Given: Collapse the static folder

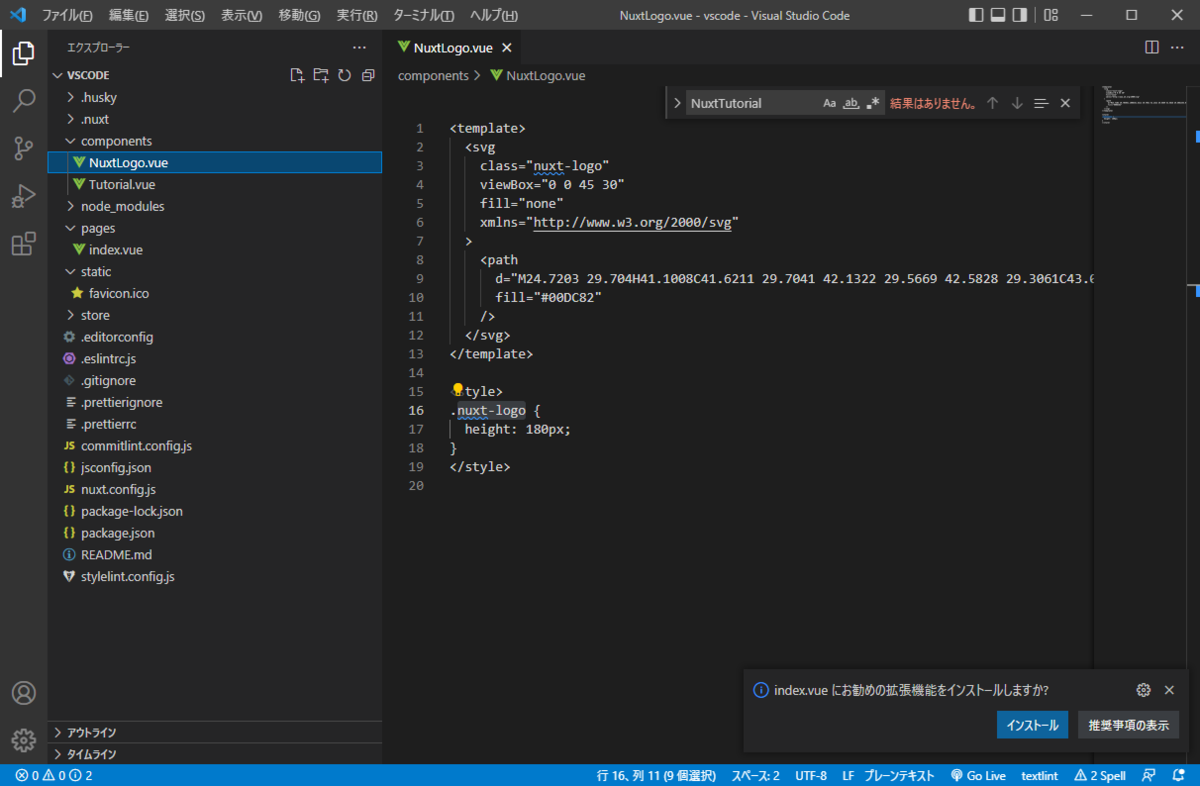Looking at the screenshot, I should coord(214,271).
